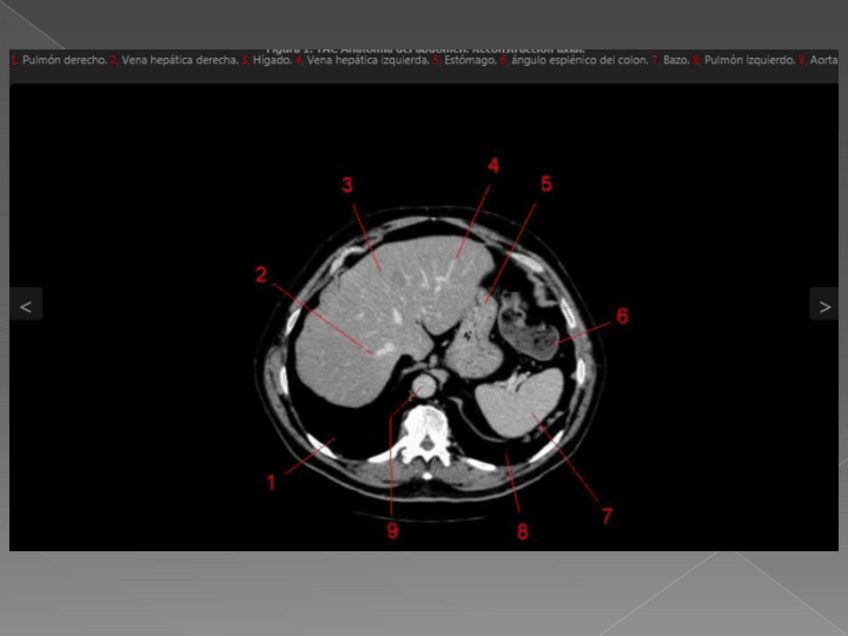848x636 pixels.
Task: Click red number 3 label above liver
Action: click(347, 185)
